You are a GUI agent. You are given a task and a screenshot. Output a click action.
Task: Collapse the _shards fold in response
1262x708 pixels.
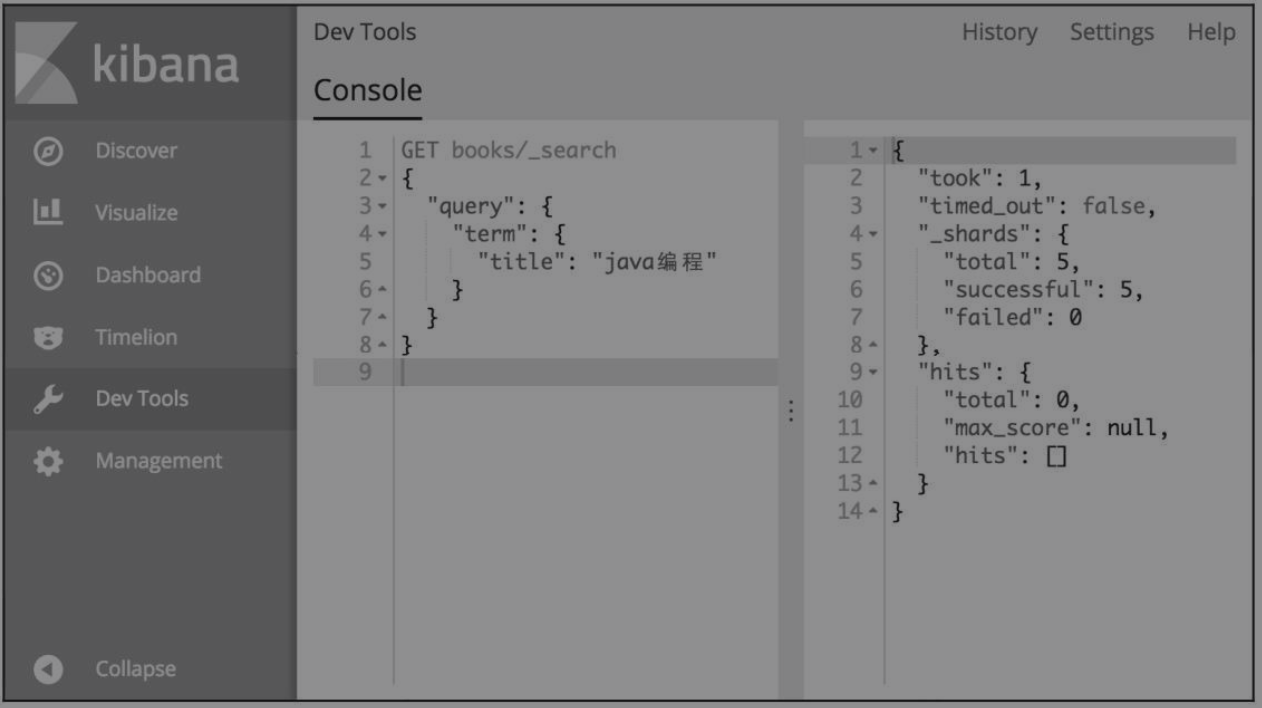click(872, 235)
